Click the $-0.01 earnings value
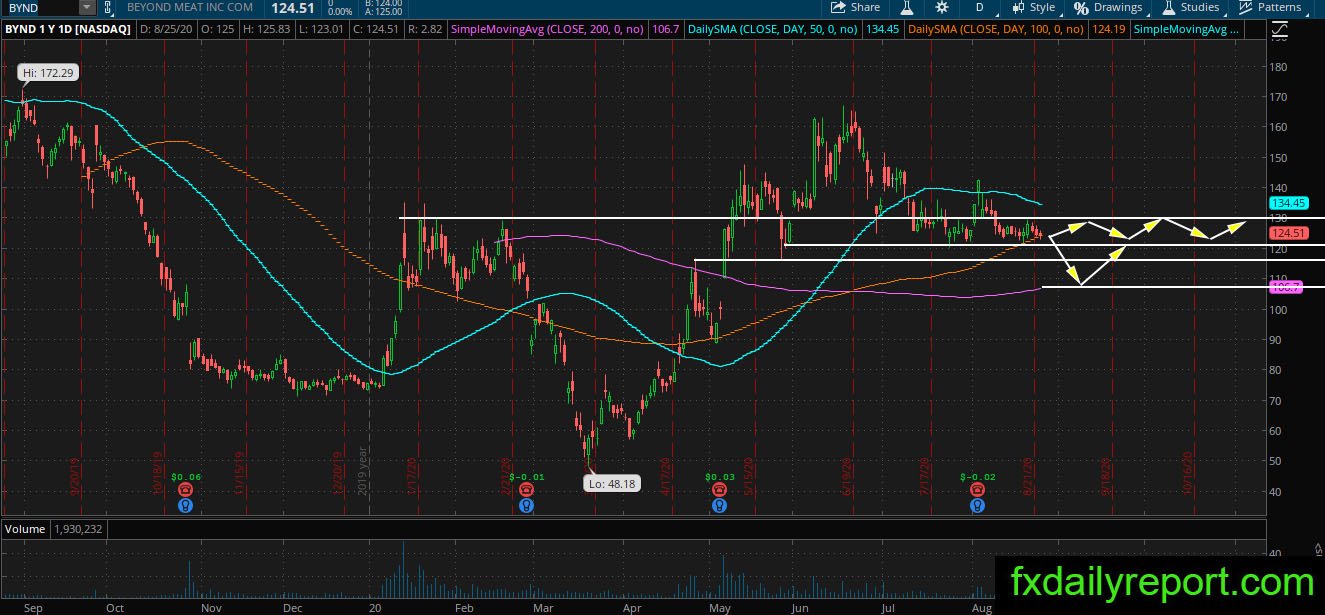1325x615 pixels. 526,477
